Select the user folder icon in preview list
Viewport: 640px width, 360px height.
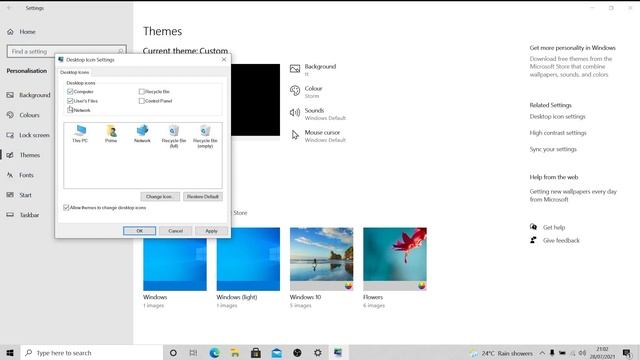(111, 134)
